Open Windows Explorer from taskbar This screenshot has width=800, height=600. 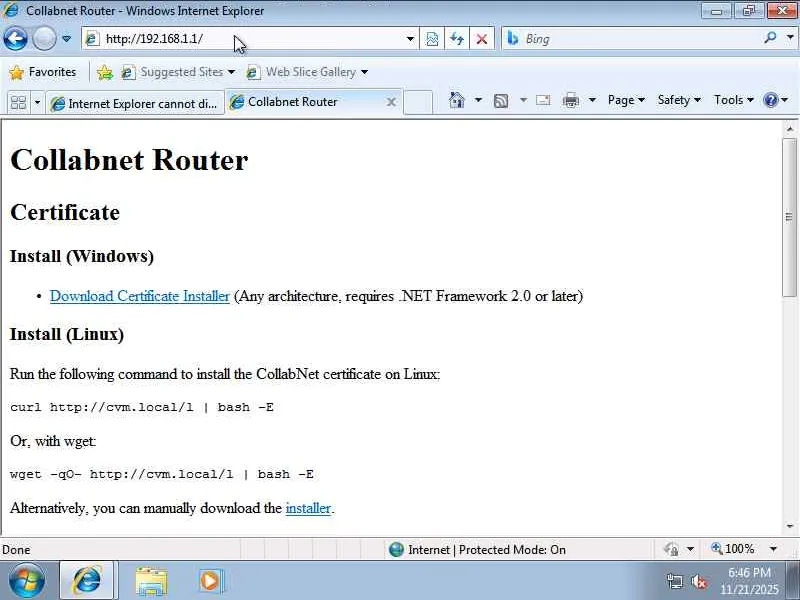pos(151,582)
